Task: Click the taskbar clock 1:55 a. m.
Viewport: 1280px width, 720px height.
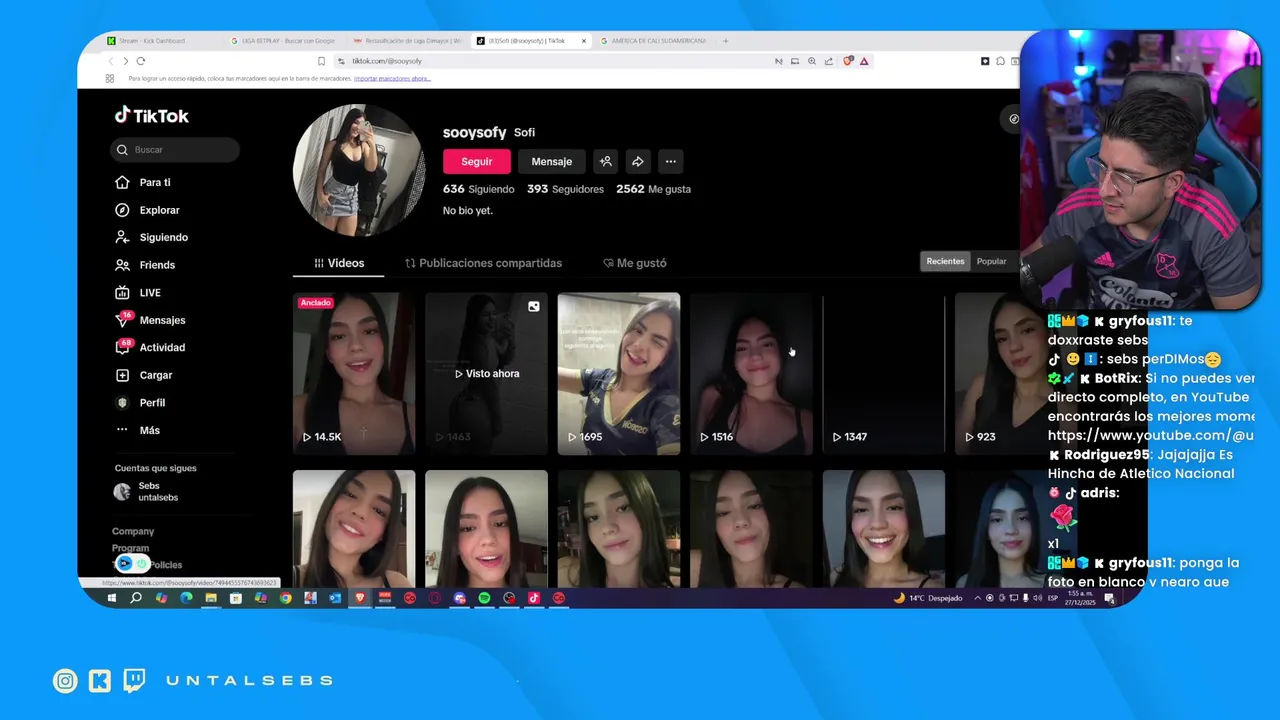Action: pyautogui.click(x=1080, y=598)
